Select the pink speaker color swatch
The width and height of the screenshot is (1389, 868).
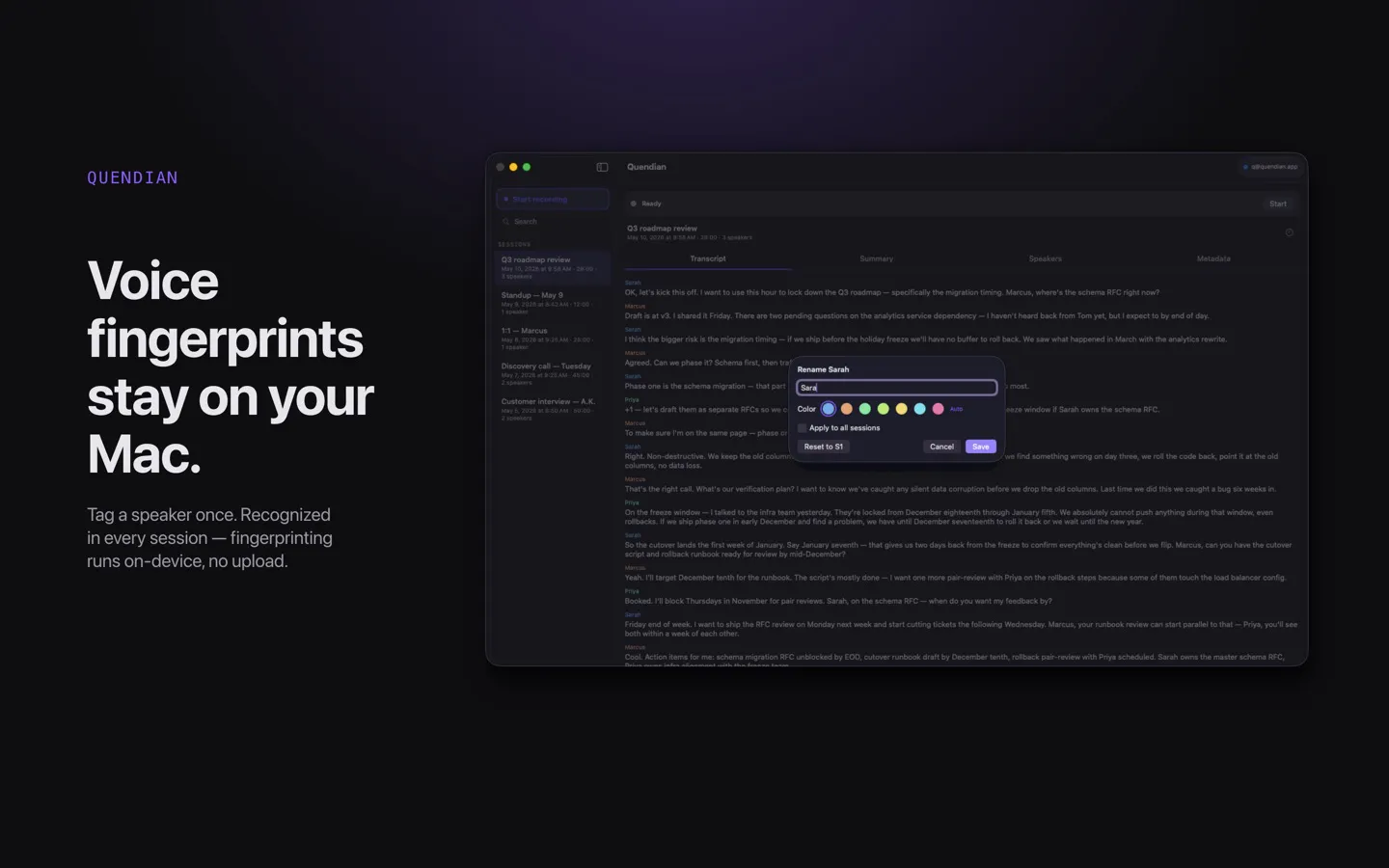coord(938,409)
